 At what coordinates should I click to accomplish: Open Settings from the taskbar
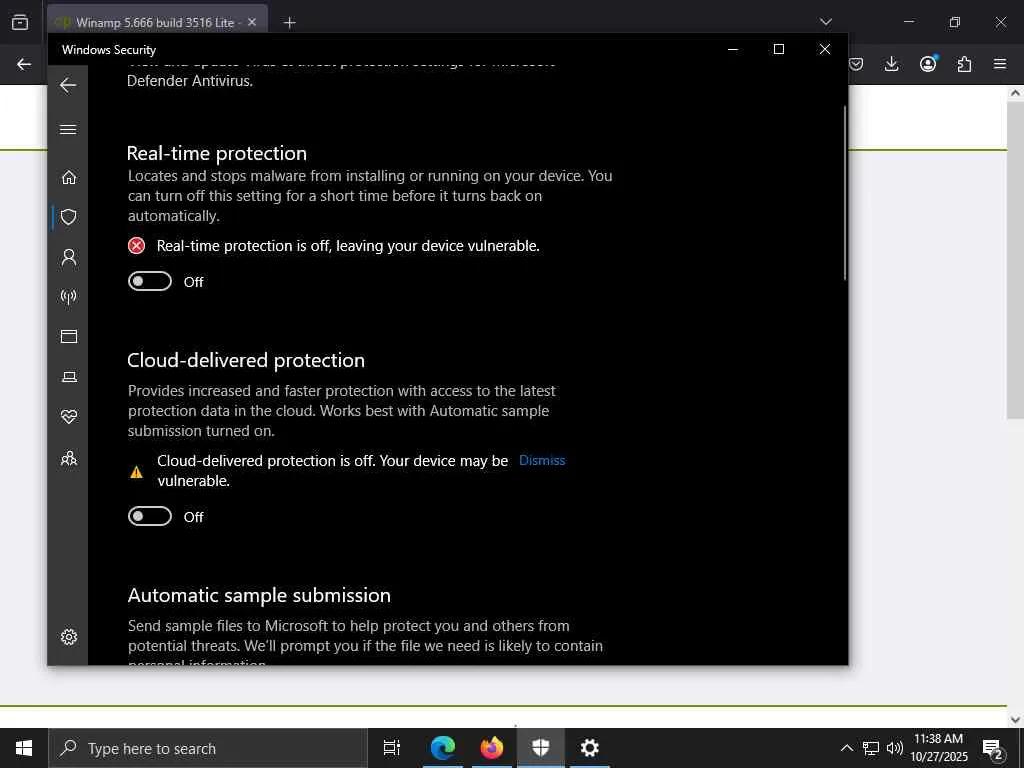pyautogui.click(x=590, y=748)
